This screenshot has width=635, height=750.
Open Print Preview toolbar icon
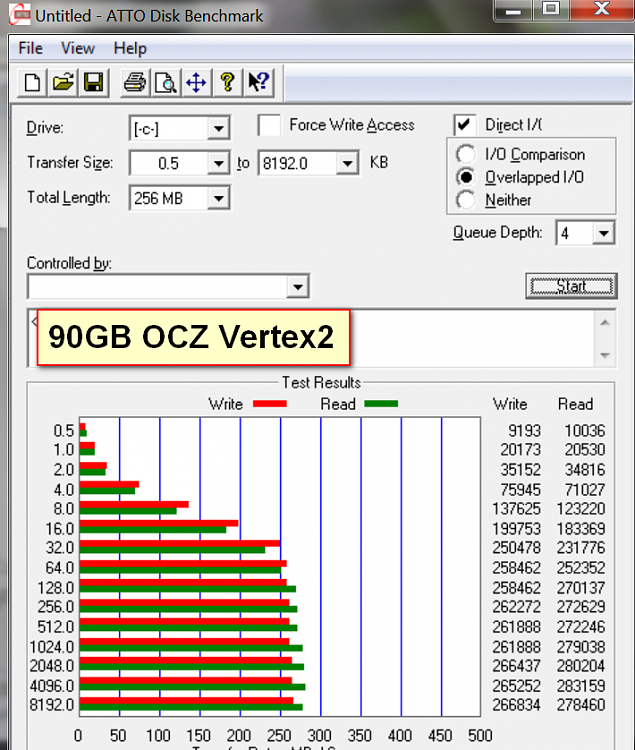165,83
